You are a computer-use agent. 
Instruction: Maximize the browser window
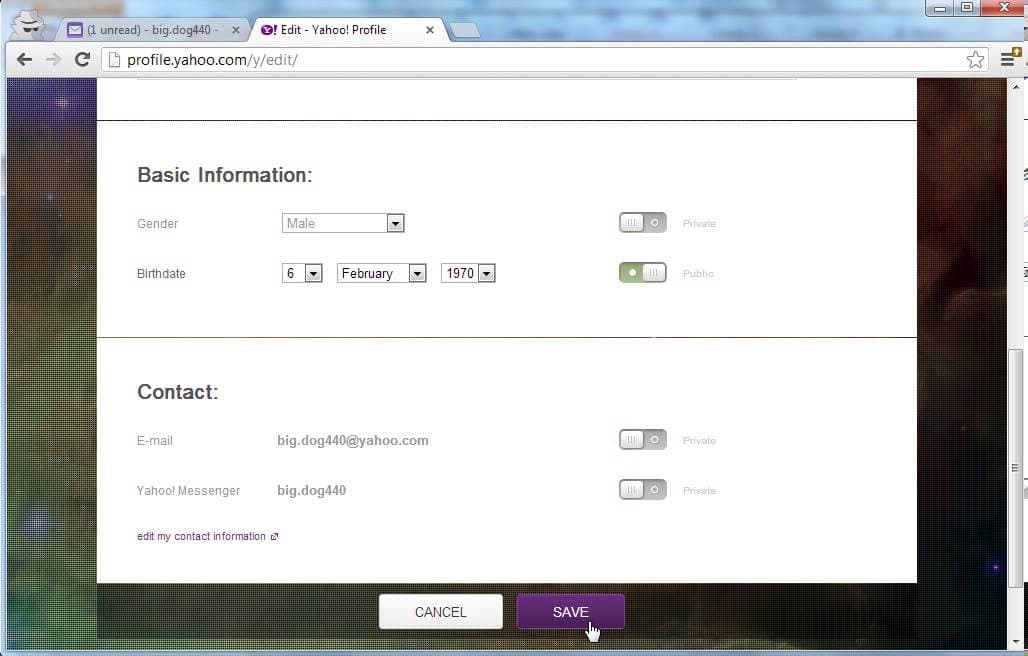(x=966, y=8)
